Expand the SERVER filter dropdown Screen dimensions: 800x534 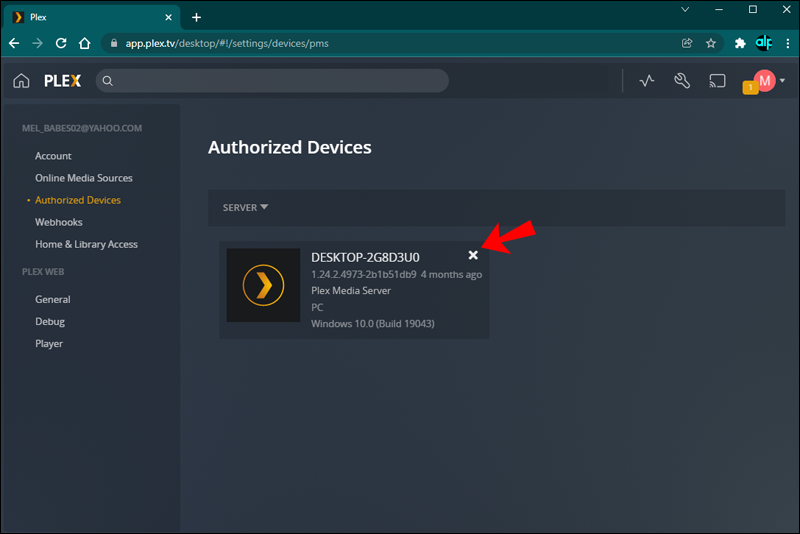pyautogui.click(x=246, y=208)
